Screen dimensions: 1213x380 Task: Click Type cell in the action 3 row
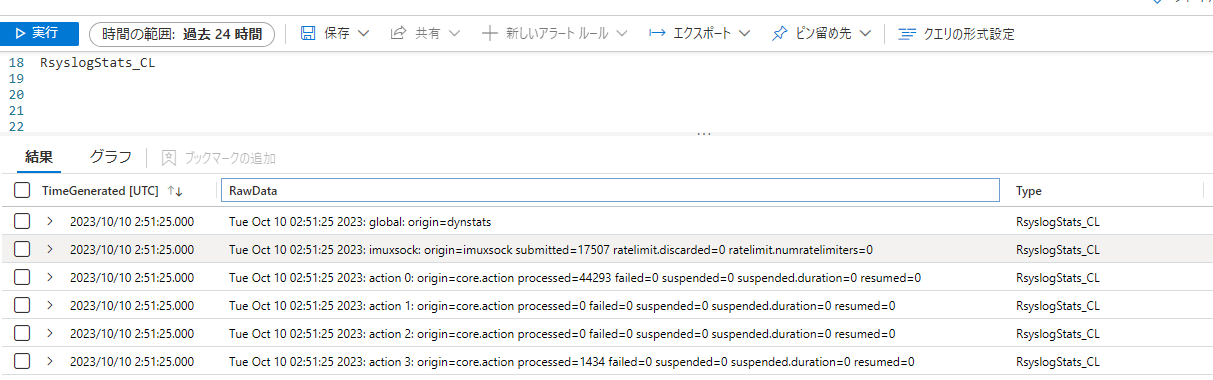tap(1057, 362)
